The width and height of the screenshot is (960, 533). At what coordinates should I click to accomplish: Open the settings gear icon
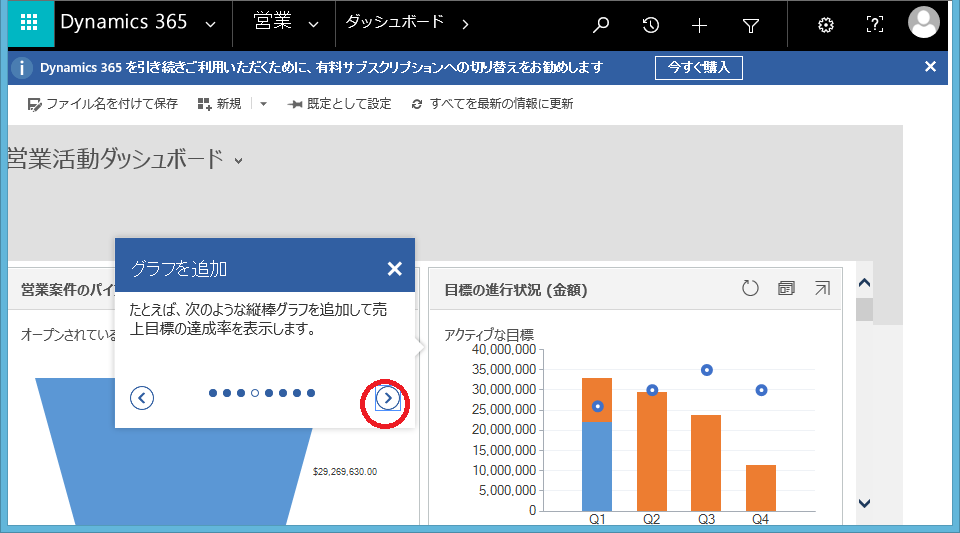[826, 25]
